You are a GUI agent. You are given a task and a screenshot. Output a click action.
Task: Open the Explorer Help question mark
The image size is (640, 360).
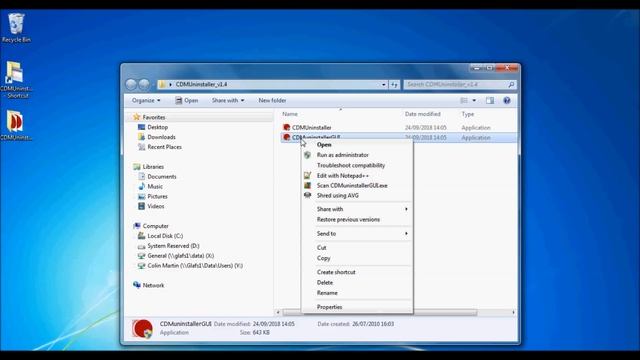[507, 100]
